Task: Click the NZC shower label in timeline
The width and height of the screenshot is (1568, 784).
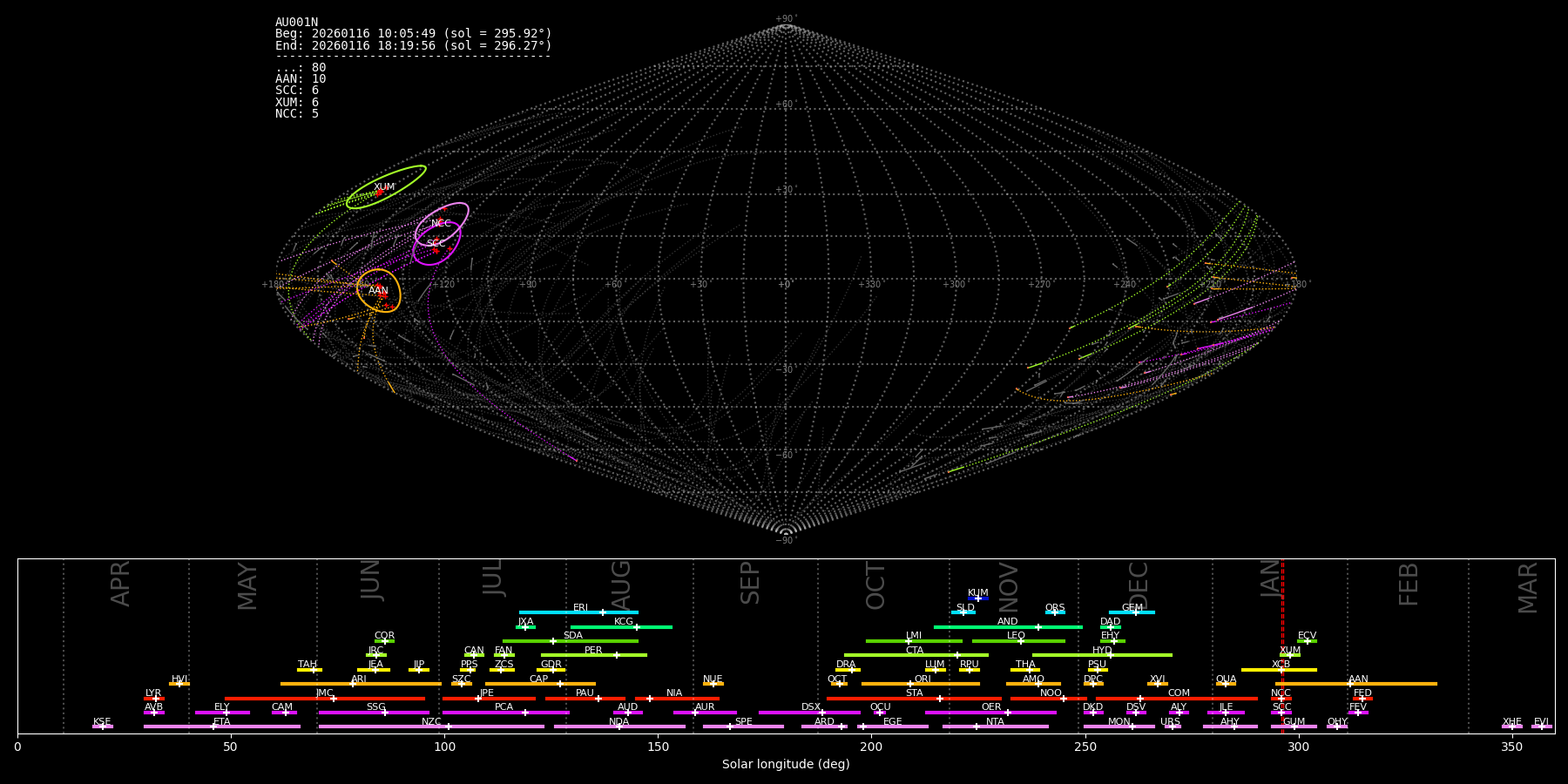Action: coord(431,722)
